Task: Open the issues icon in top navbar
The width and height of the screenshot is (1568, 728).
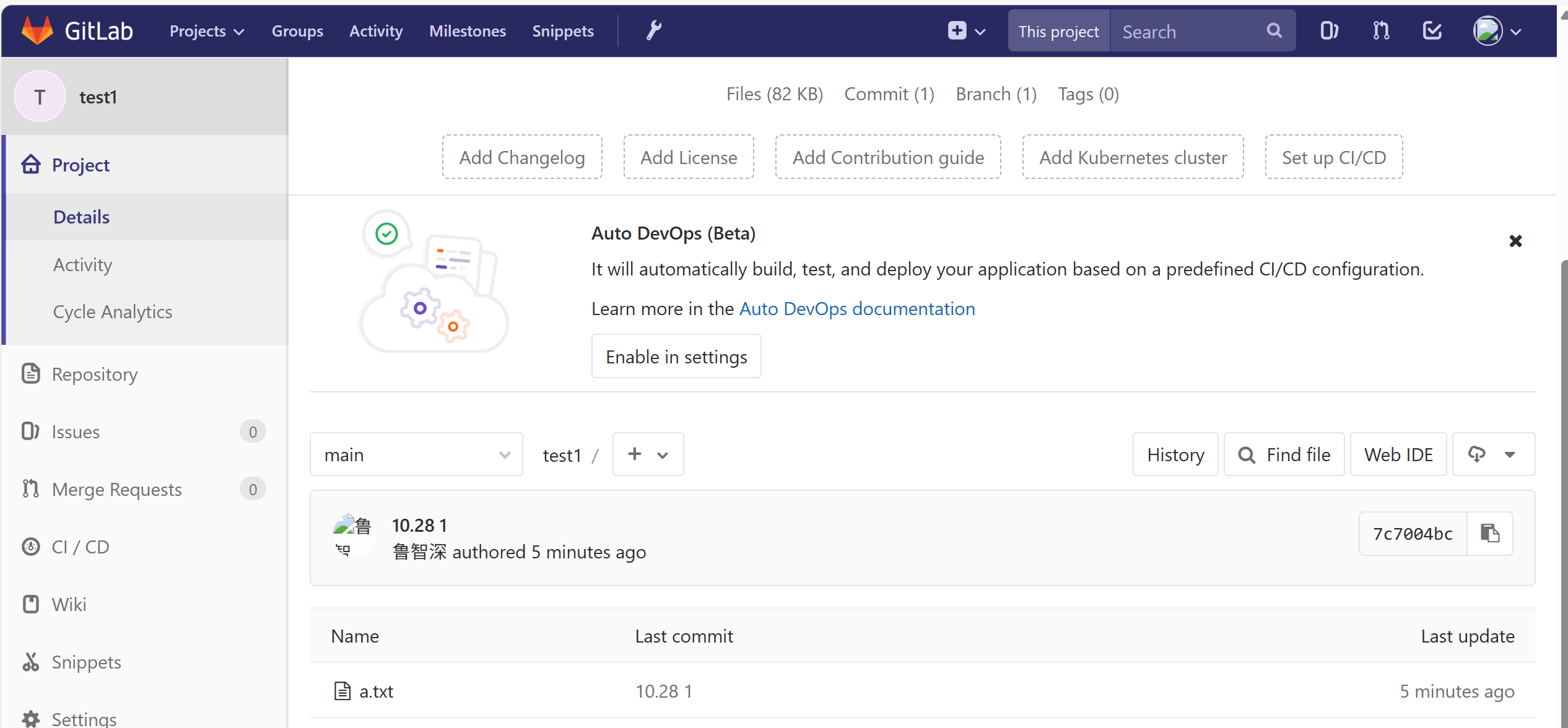Action: click(x=1329, y=31)
